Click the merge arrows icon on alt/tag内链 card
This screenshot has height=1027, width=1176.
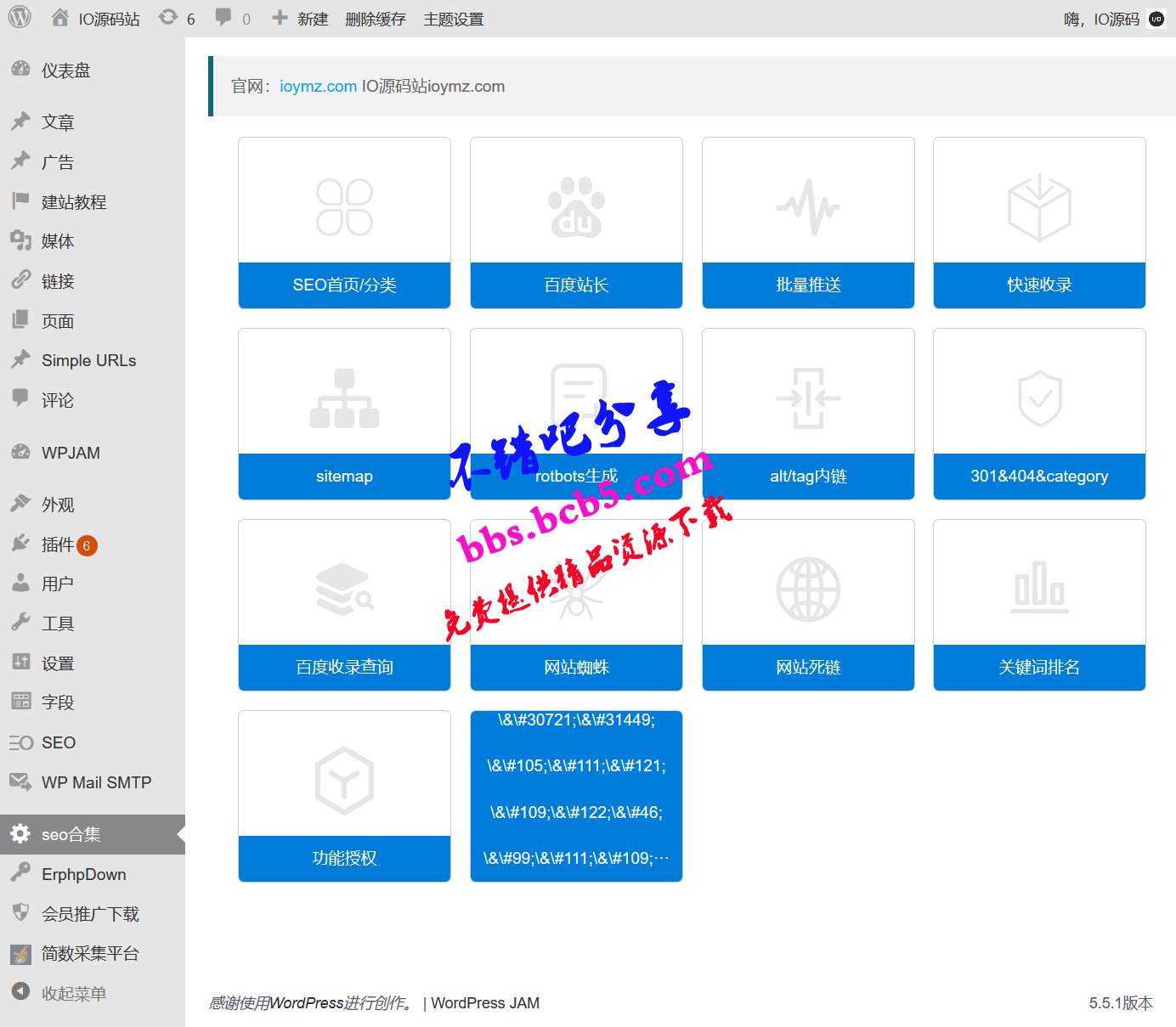click(x=808, y=398)
